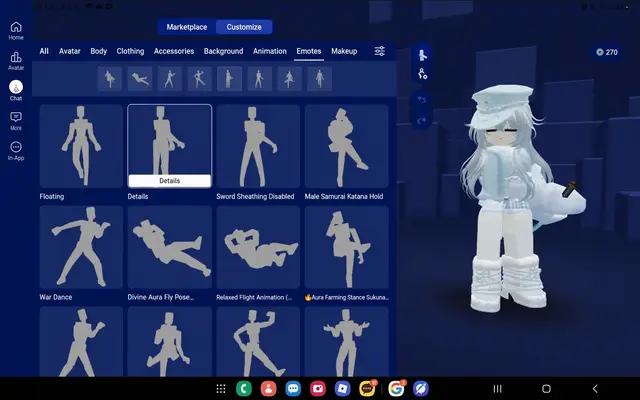Select the first equipped emote slot
This screenshot has width=640, height=400.
tap(110, 79)
